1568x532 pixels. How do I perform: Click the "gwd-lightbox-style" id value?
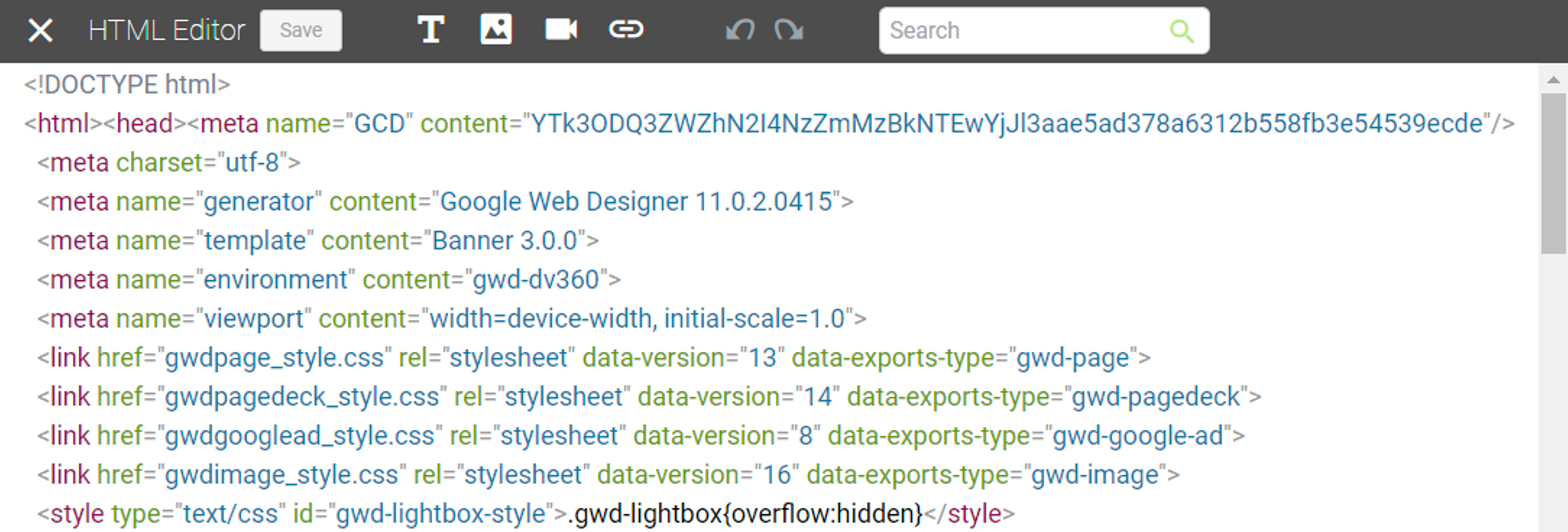441,514
